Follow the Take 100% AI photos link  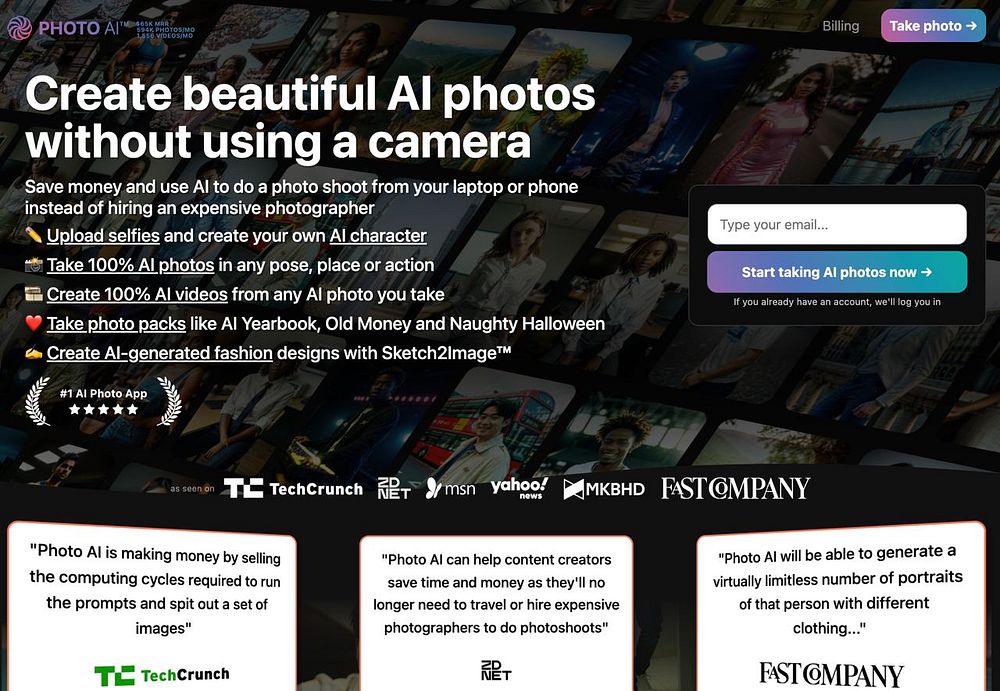(x=130, y=265)
